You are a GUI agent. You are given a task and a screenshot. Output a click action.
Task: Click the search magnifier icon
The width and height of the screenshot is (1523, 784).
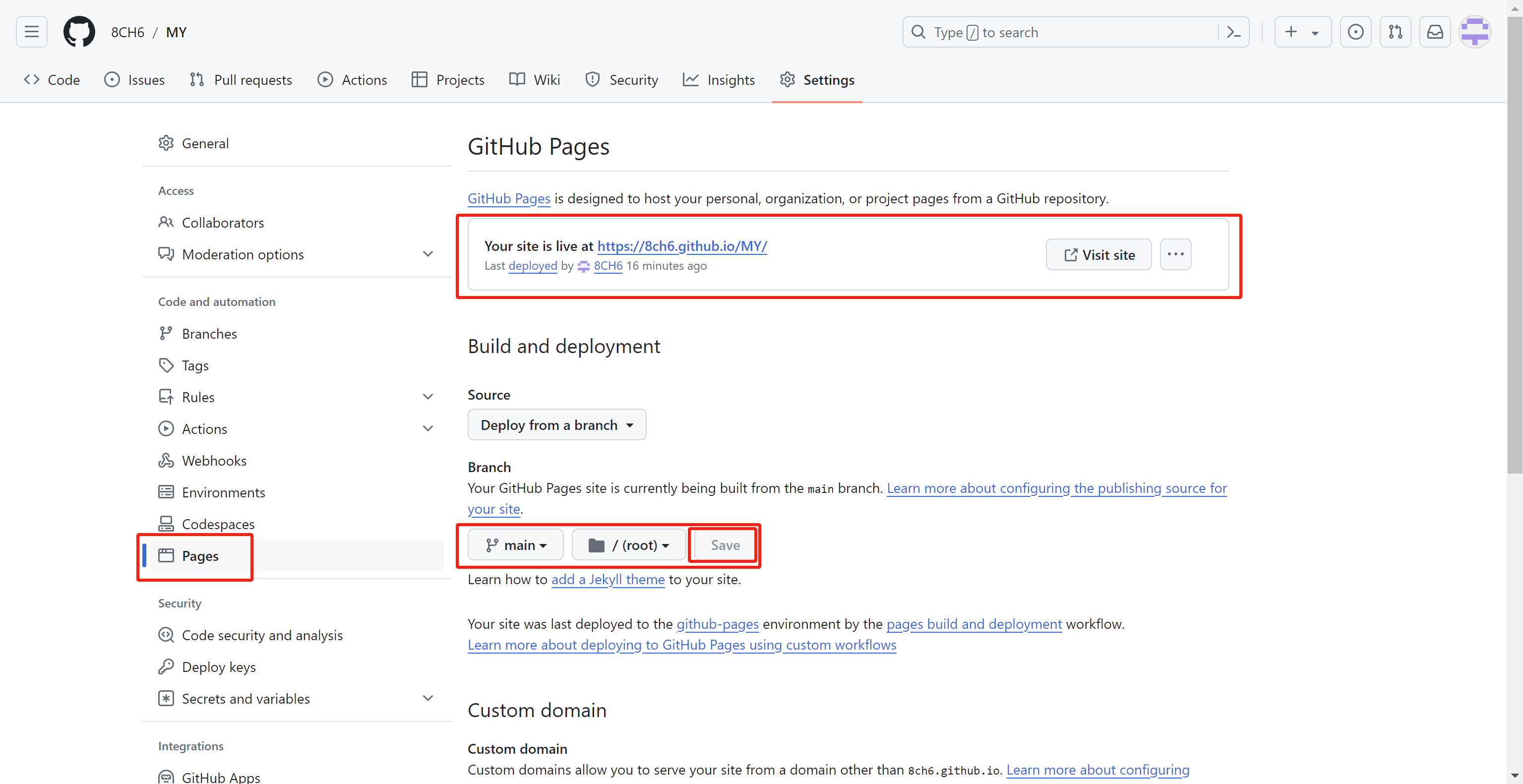click(918, 32)
